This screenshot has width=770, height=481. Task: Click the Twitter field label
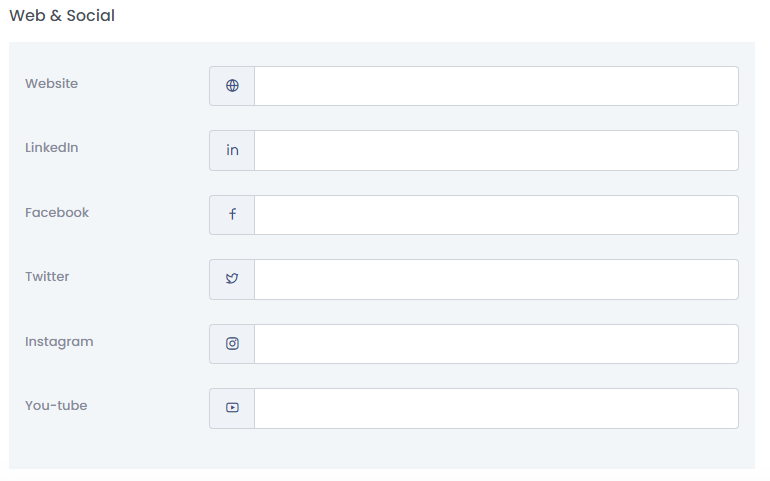pos(47,277)
